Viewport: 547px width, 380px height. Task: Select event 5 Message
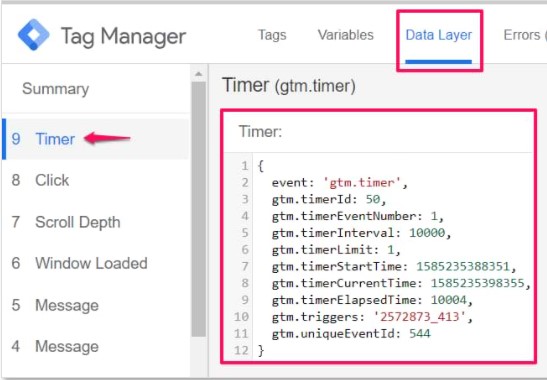tap(96, 305)
